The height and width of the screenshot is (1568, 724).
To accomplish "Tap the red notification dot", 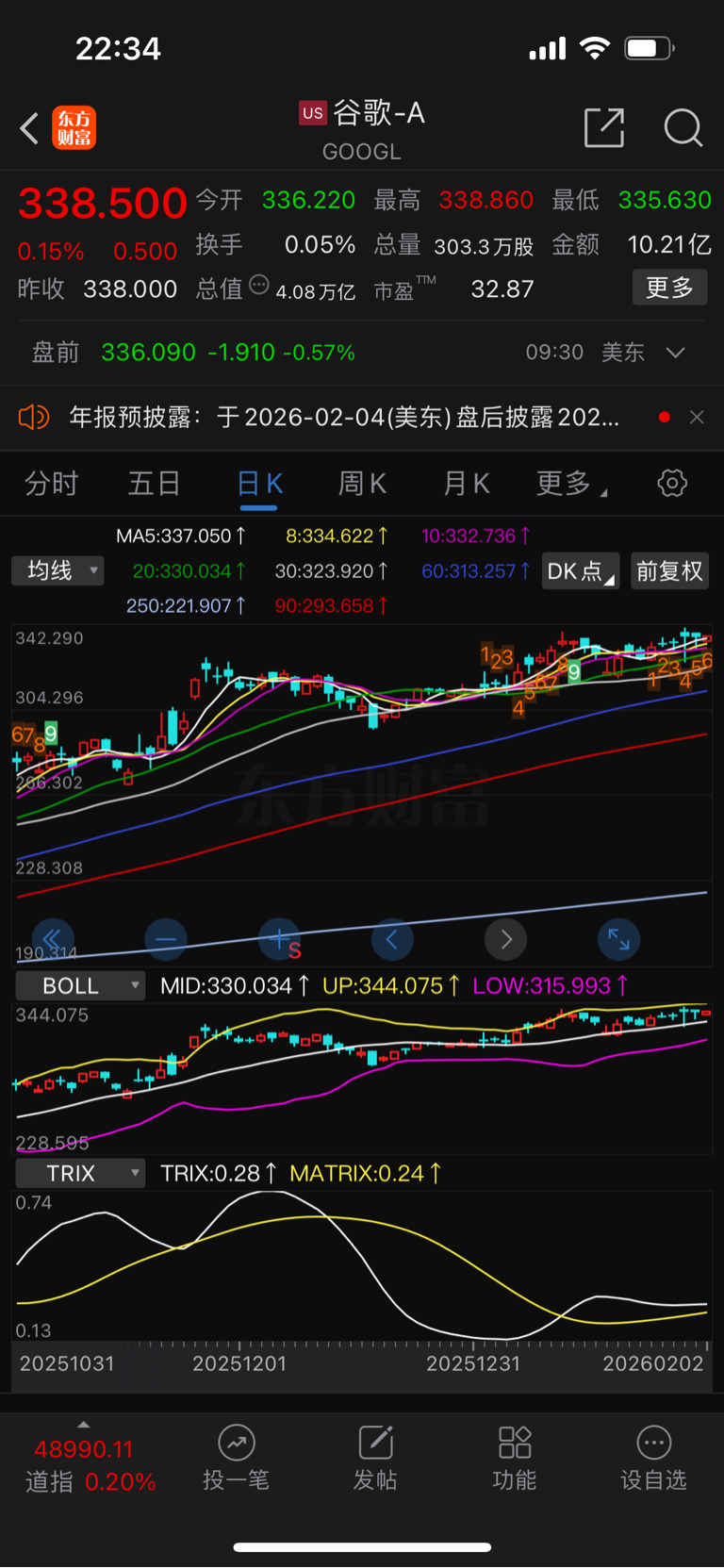I will (x=665, y=417).
